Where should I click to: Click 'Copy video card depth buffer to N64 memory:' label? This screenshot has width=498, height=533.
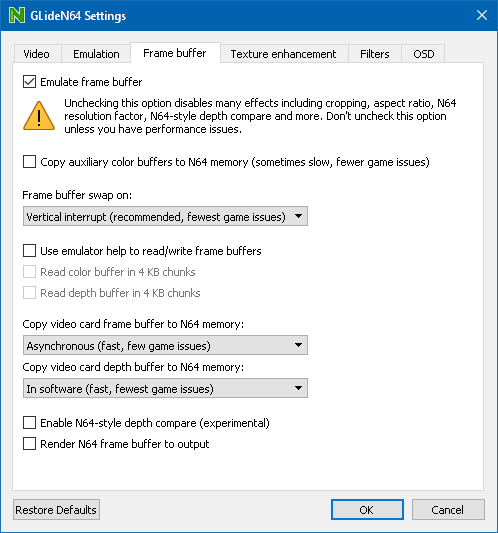133,367
